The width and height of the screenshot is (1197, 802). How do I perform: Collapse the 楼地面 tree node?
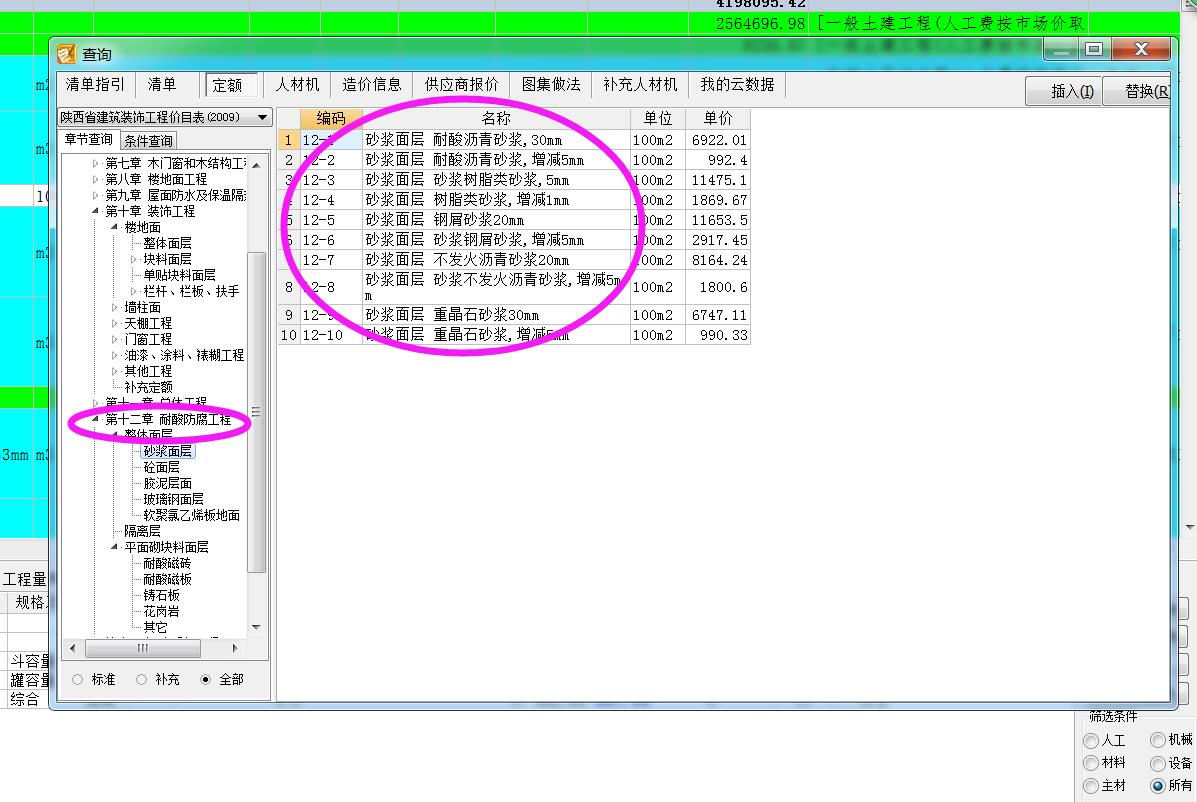115,227
